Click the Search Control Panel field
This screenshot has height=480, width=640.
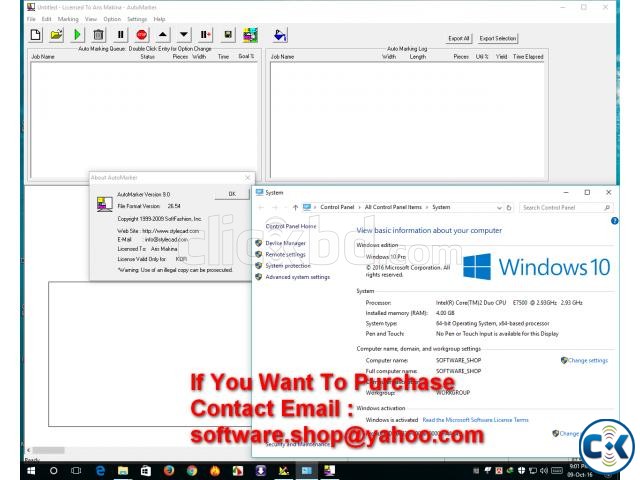pos(566,208)
